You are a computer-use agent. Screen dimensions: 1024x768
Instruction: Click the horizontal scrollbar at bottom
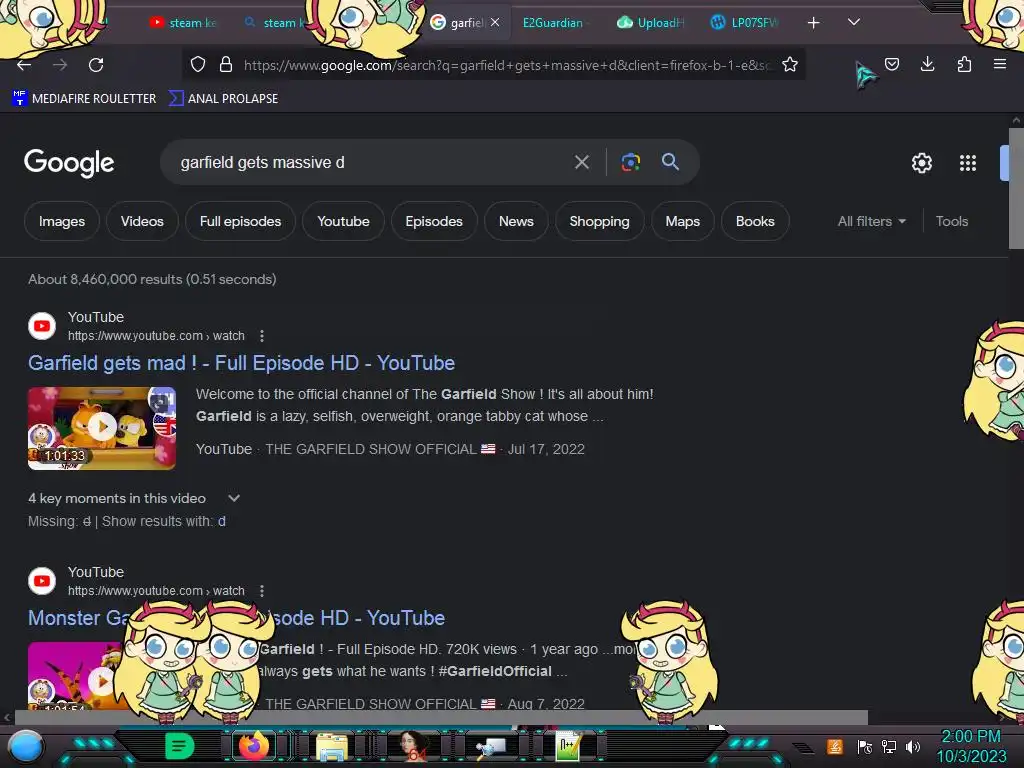[441, 718]
